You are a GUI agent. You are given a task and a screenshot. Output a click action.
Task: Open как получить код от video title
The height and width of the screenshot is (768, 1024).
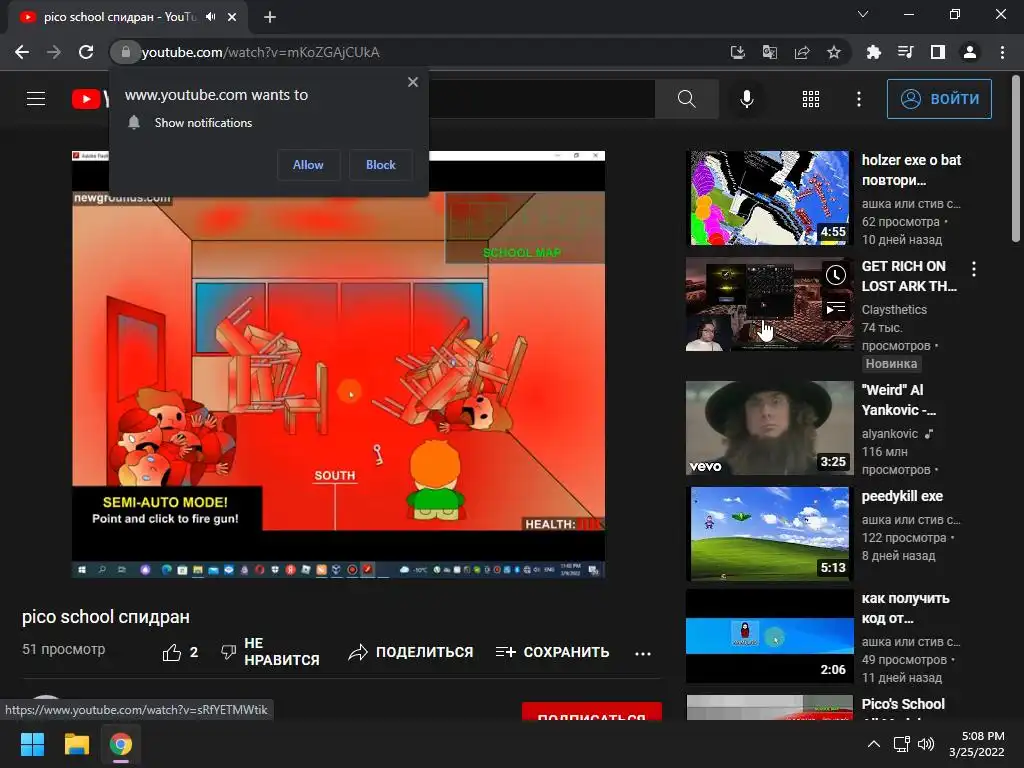(905, 608)
